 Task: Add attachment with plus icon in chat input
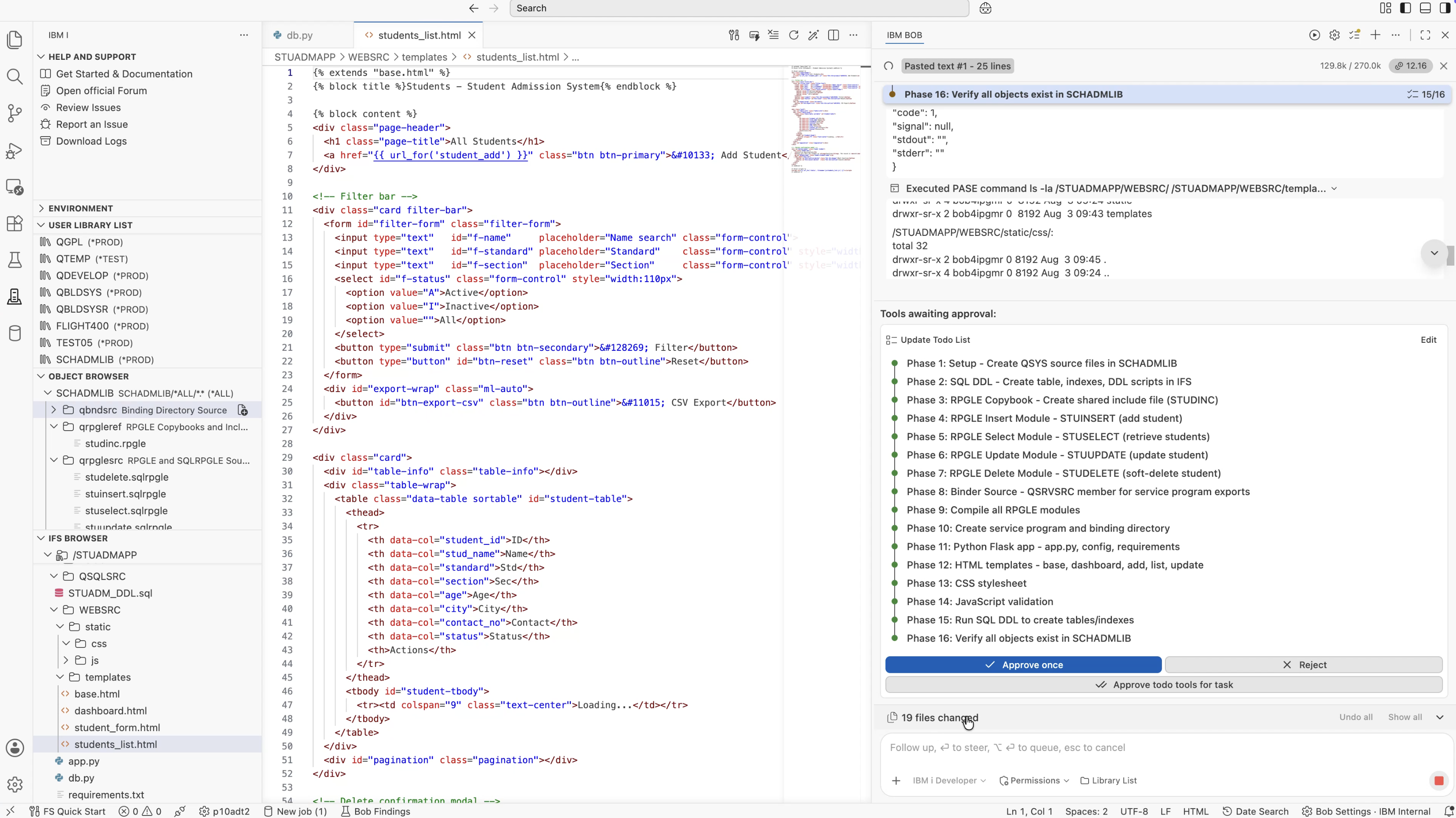pos(896,781)
